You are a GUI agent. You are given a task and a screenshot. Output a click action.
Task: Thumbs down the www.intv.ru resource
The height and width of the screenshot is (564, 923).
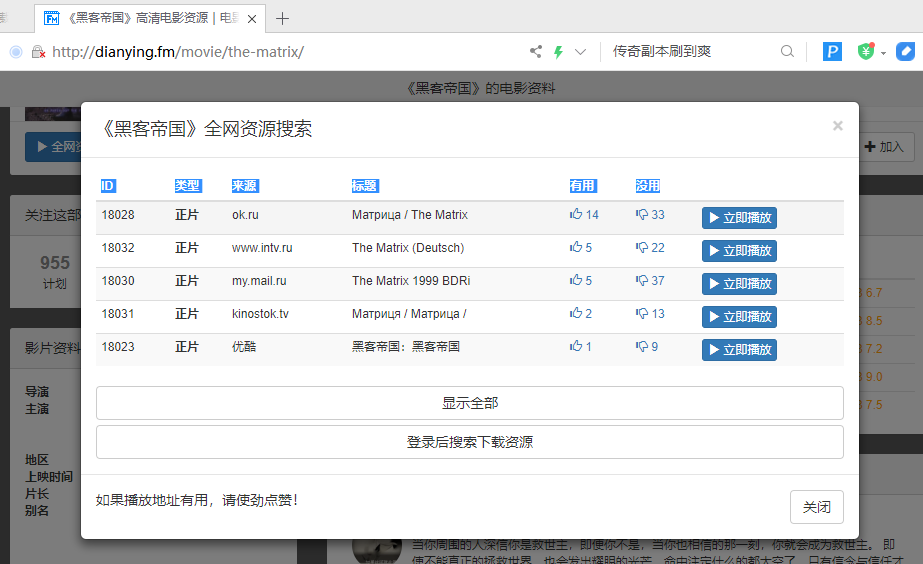[650, 248]
